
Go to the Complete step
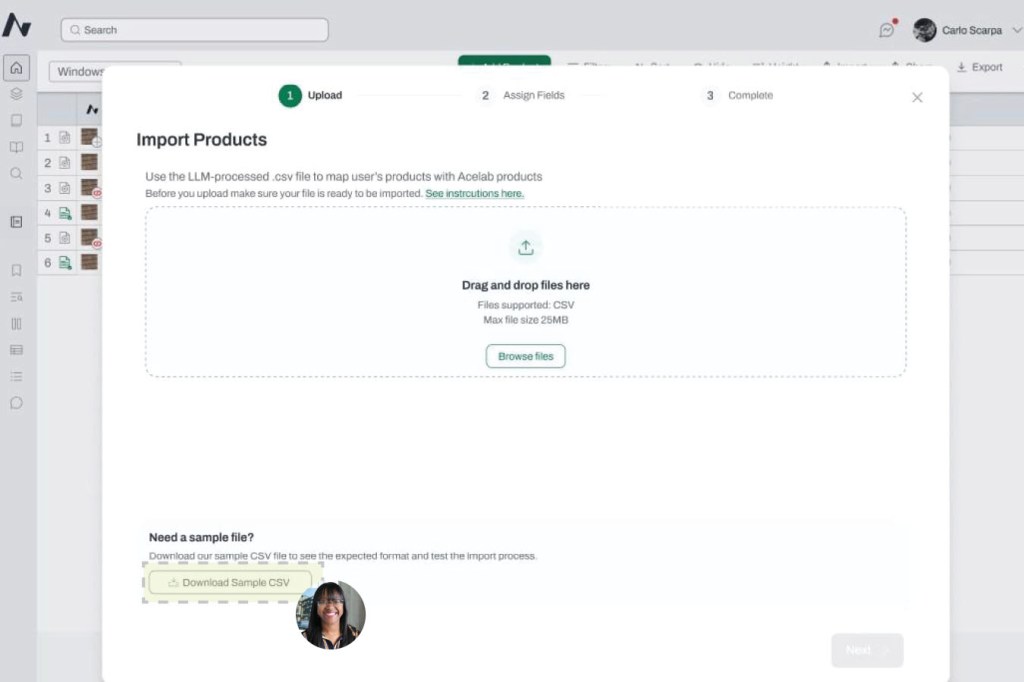pos(738,96)
